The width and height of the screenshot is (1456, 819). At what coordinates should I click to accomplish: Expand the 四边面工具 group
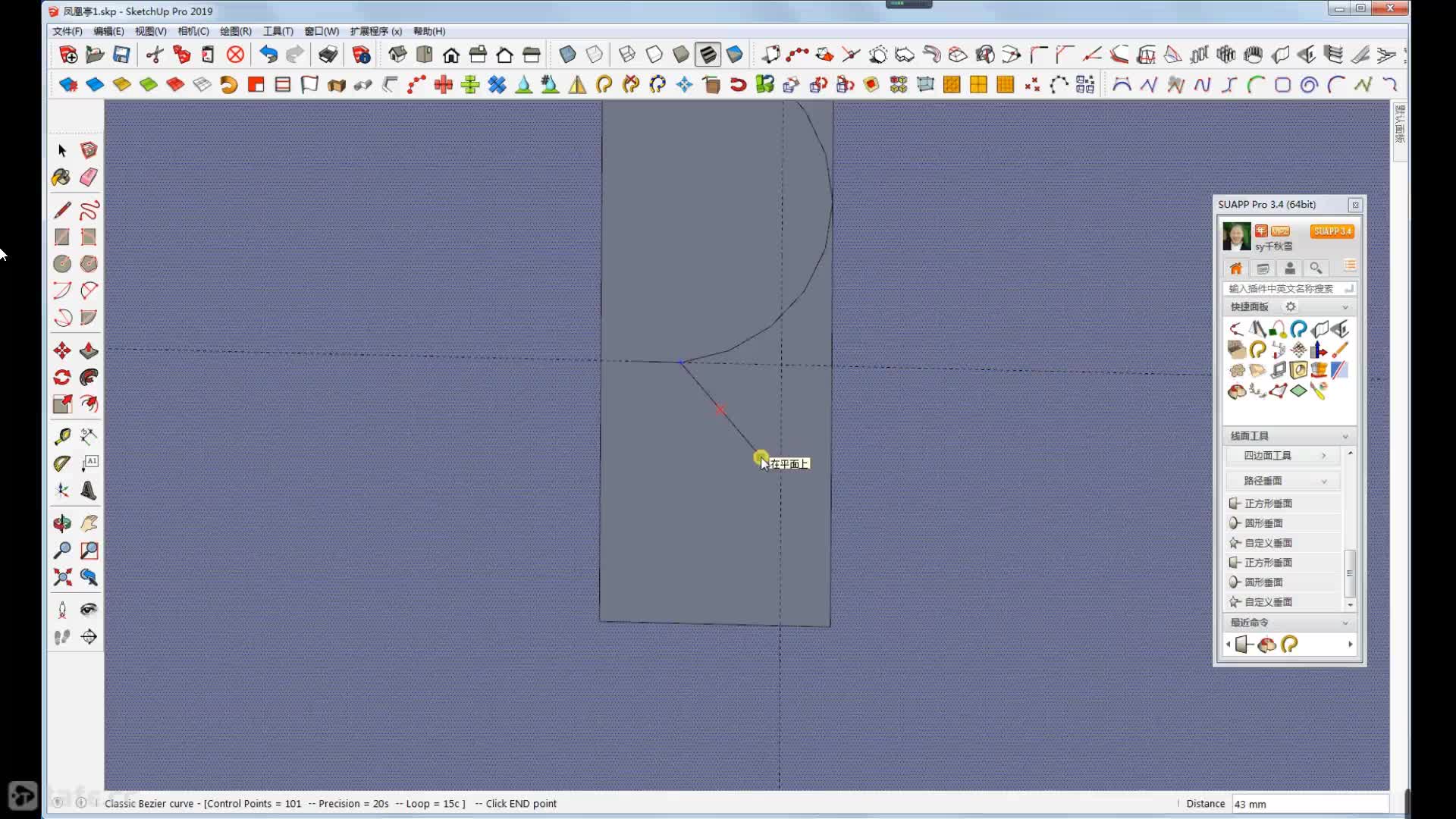click(1283, 456)
